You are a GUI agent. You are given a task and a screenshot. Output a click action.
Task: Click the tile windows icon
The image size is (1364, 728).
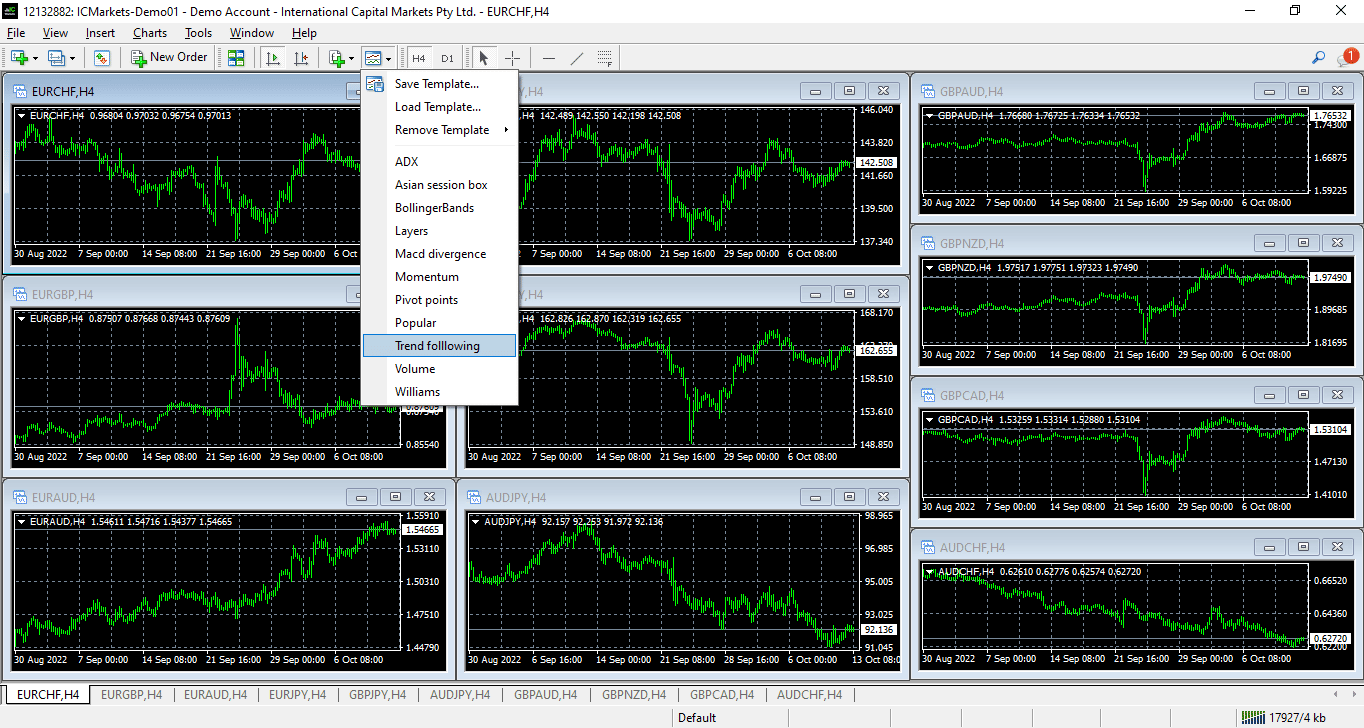236,58
